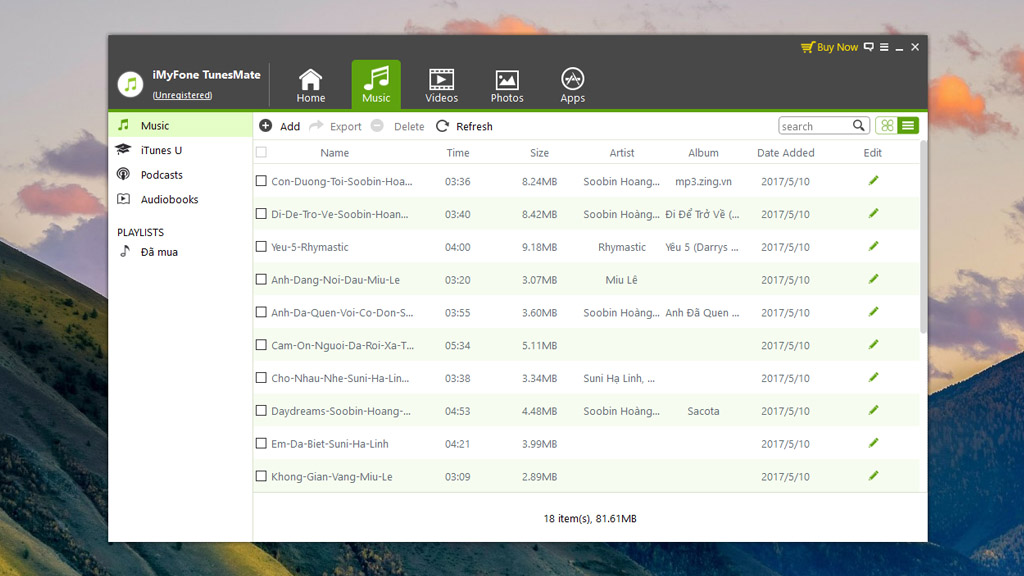The height and width of the screenshot is (576, 1024).
Task: Sort by the Artist column header
Action: tap(622, 153)
